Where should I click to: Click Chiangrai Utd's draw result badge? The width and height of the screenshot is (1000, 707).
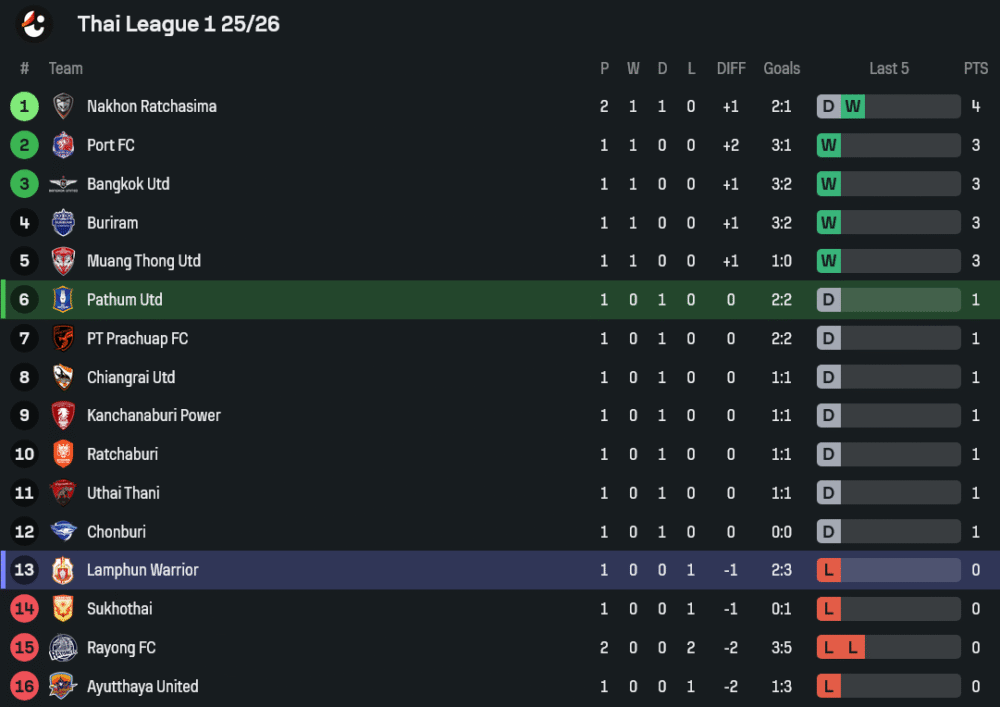pos(828,377)
